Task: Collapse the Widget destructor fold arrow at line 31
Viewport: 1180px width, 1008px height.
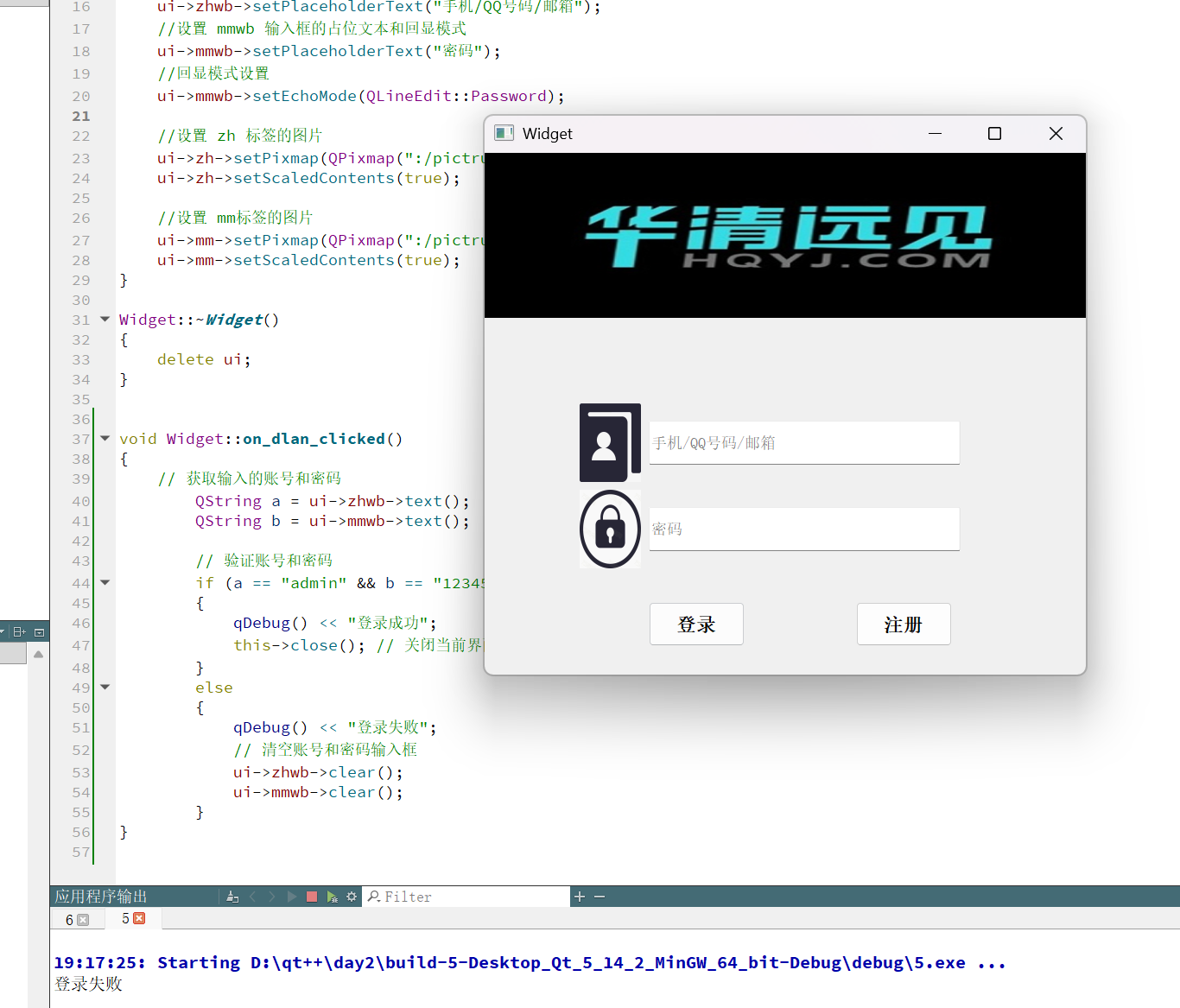Action: pyautogui.click(x=105, y=319)
